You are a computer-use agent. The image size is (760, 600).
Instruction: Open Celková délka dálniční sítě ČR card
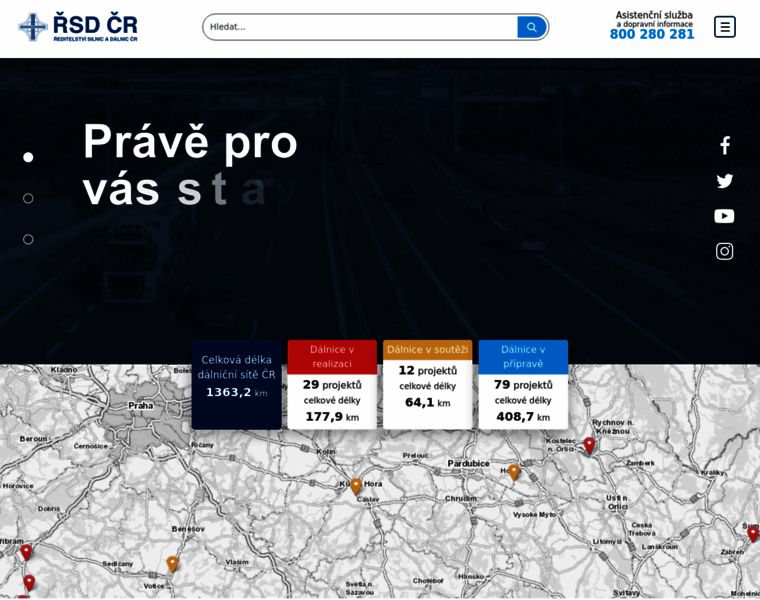[237, 385]
